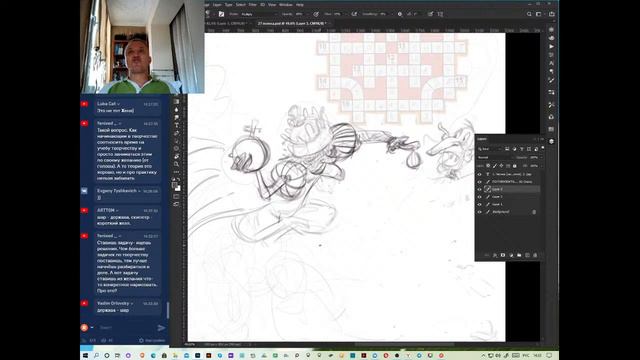Send the chat message
This screenshot has height=360, width=640.
pos(161,327)
